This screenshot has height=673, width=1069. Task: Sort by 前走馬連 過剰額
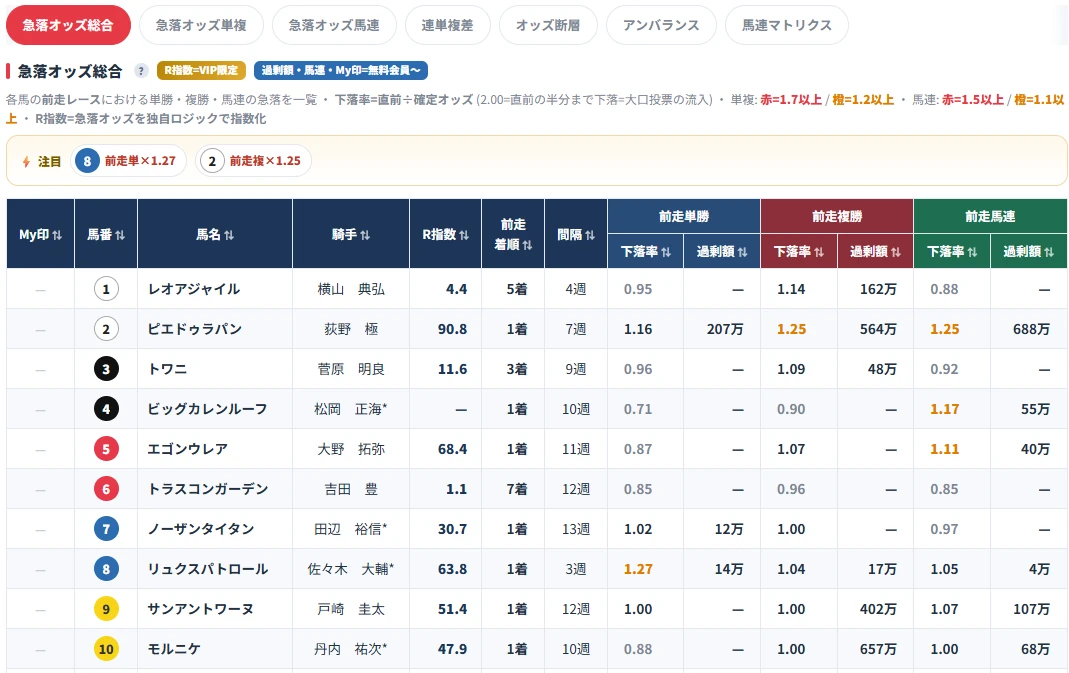(x=1029, y=252)
